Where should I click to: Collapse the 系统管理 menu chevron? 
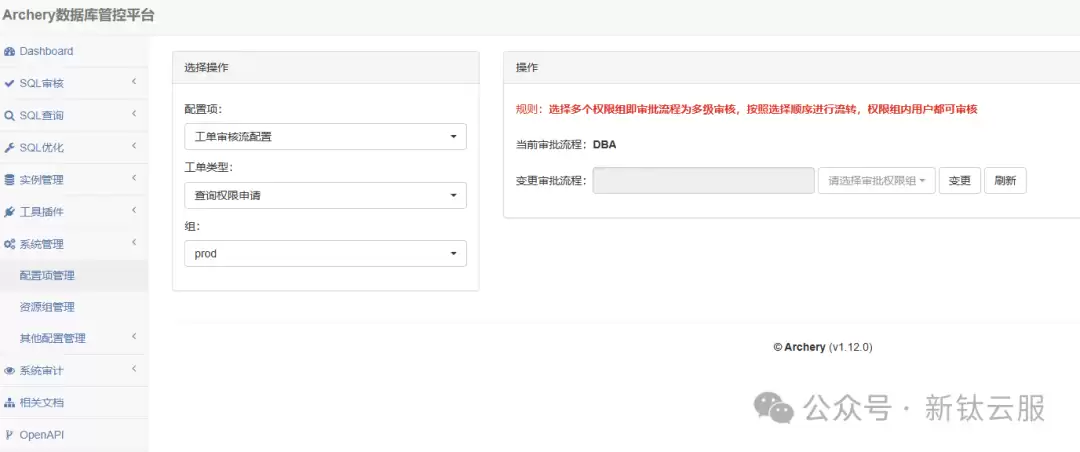[x=134, y=242]
